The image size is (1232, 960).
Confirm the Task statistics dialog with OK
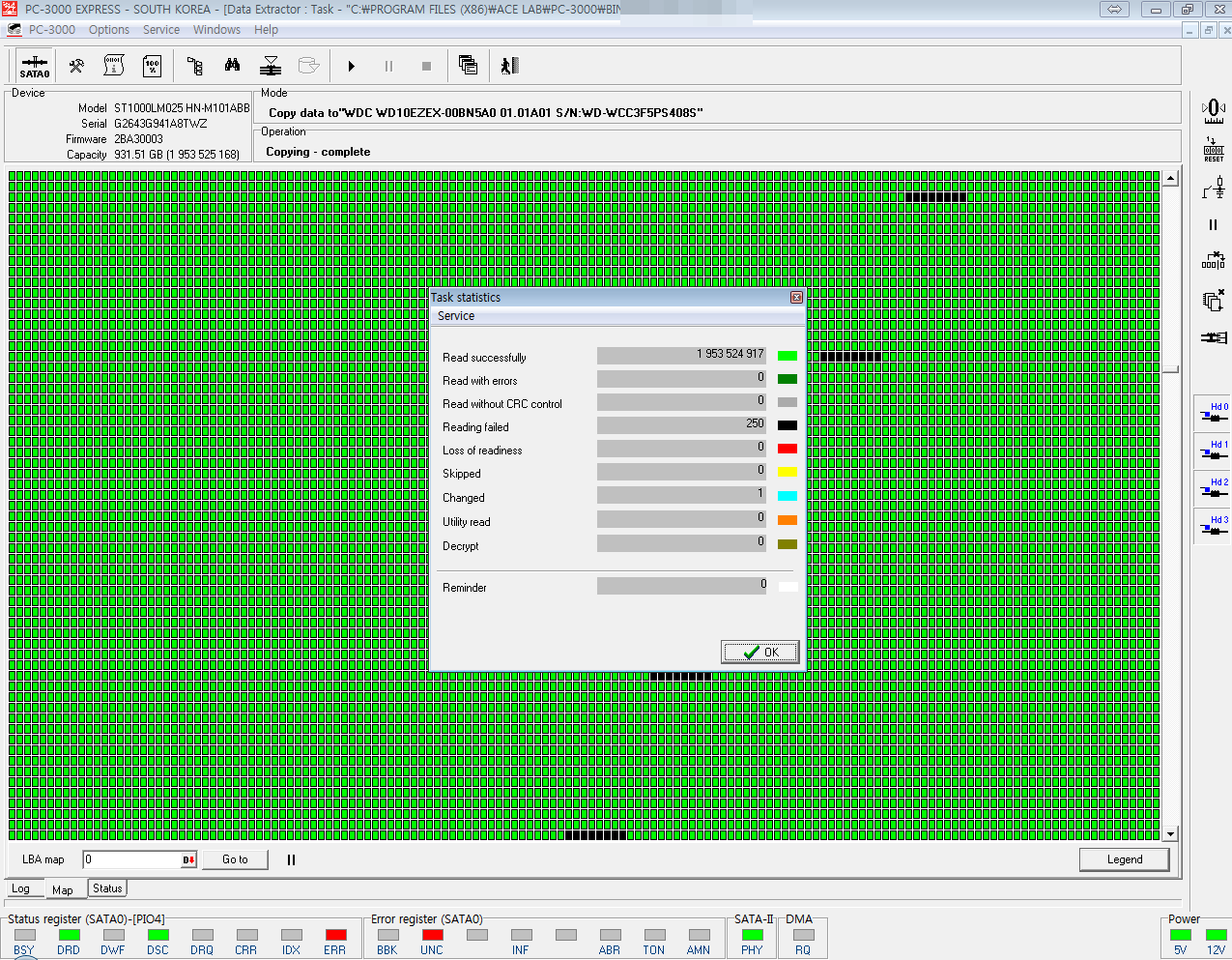[x=760, y=653]
